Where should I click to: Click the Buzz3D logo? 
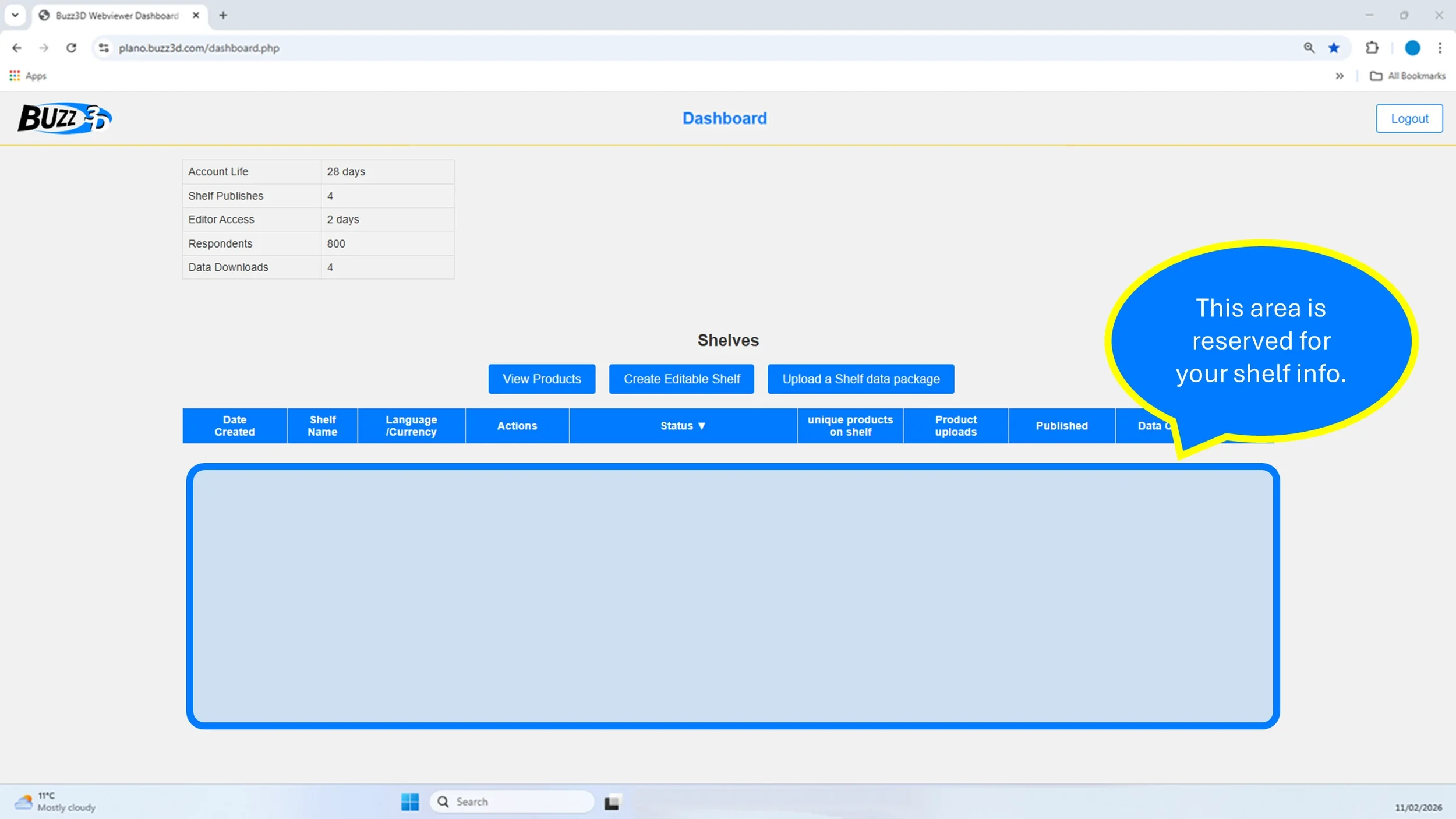[x=64, y=118]
